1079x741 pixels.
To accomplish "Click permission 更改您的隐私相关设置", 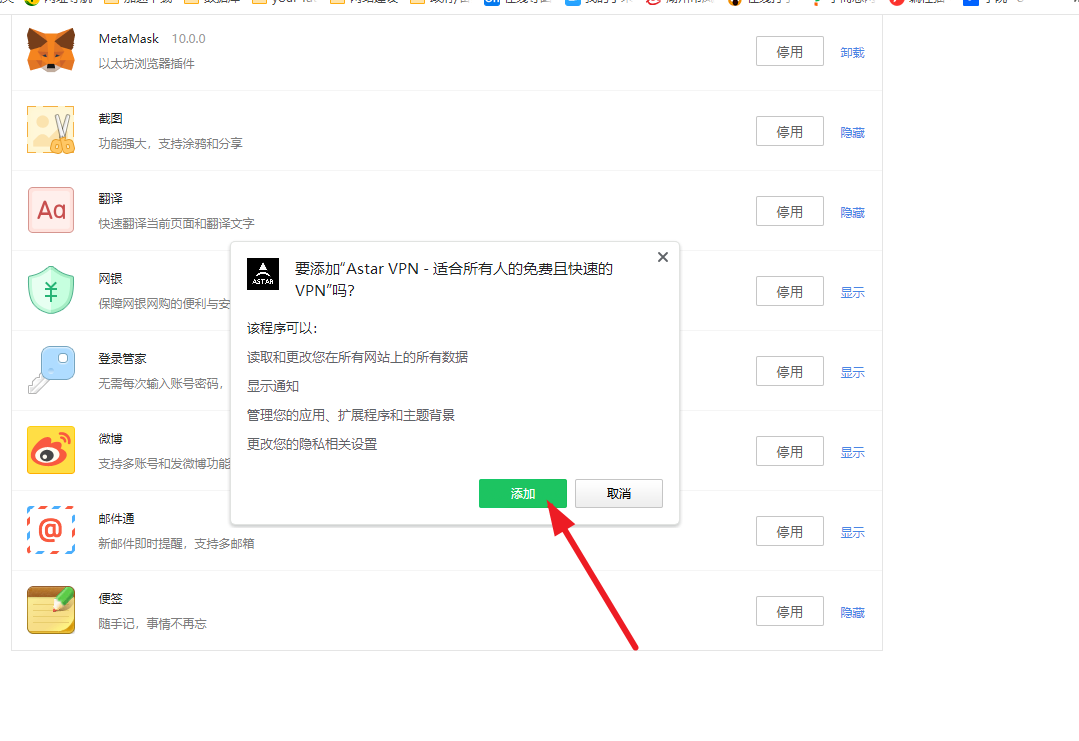I will click(312, 444).
